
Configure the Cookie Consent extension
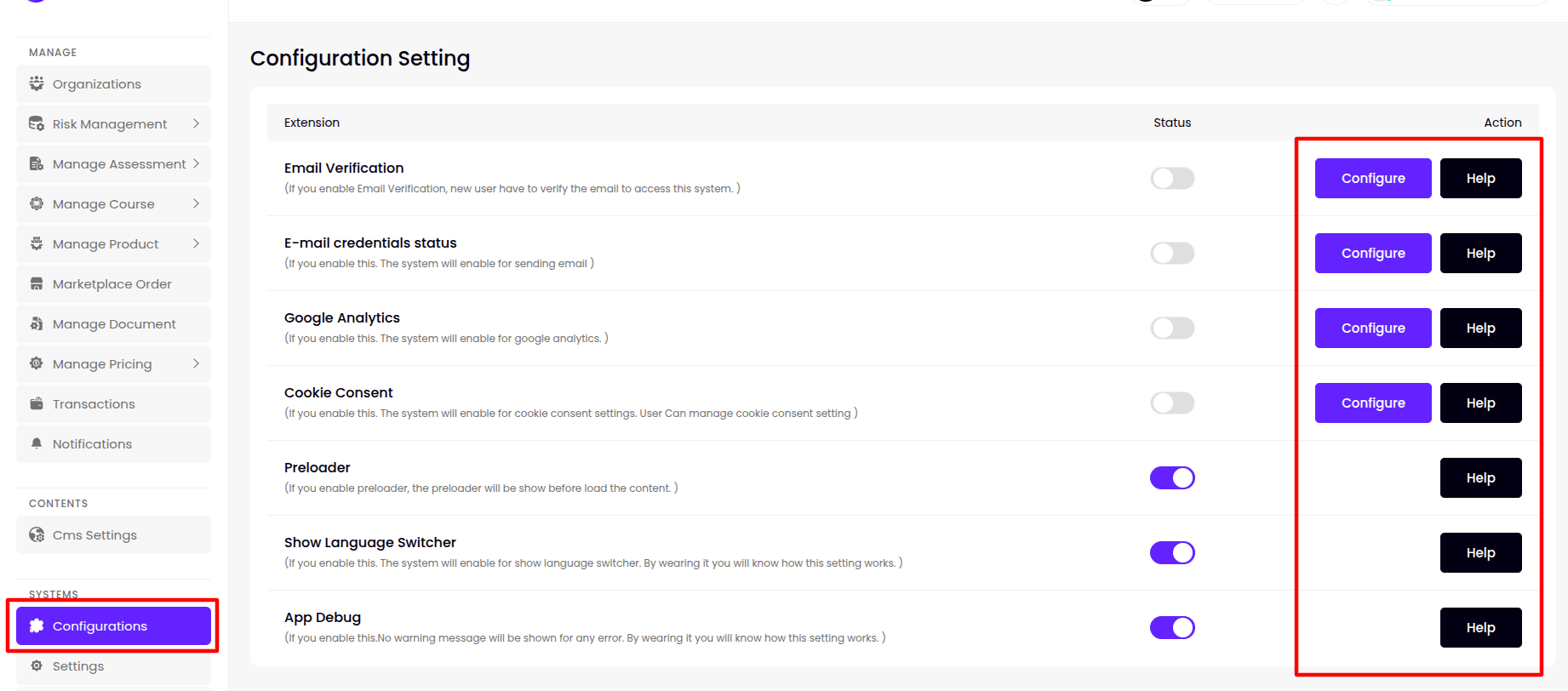[x=1372, y=403]
